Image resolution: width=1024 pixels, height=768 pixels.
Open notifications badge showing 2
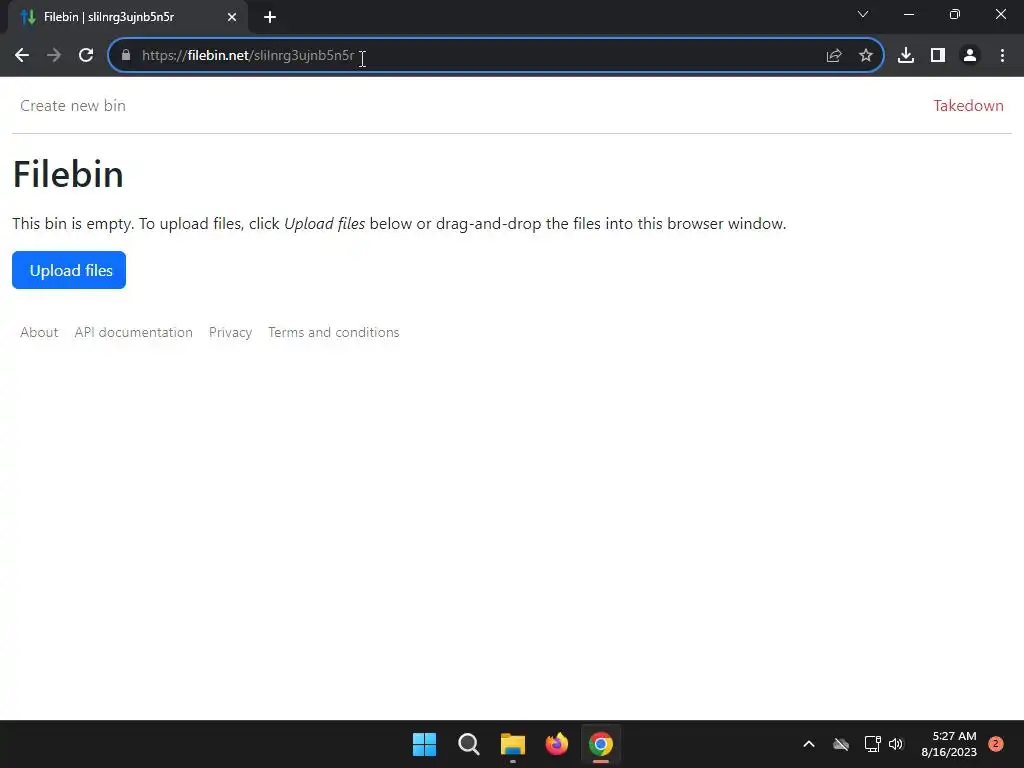click(x=995, y=744)
